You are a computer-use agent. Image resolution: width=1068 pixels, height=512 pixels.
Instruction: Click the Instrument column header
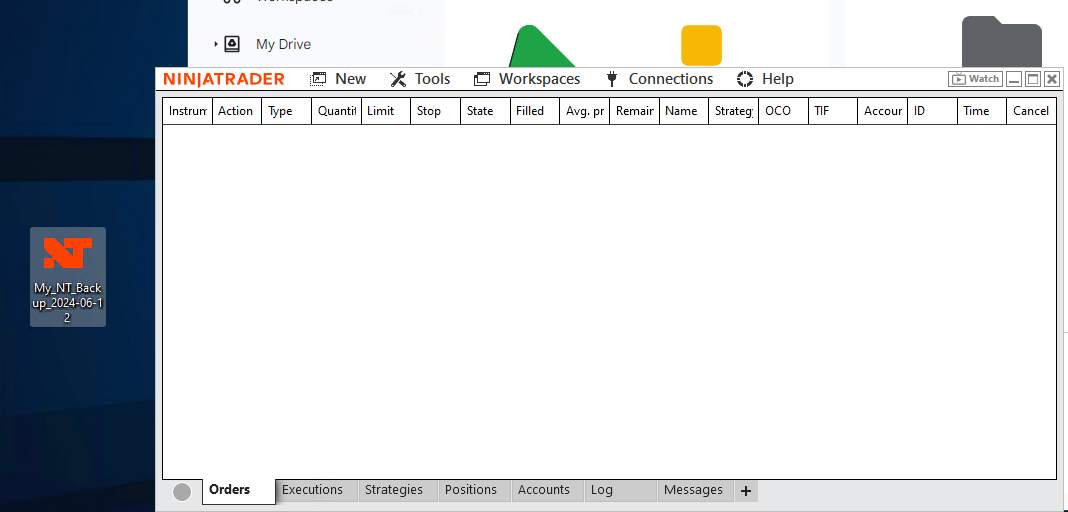pos(188,111)
